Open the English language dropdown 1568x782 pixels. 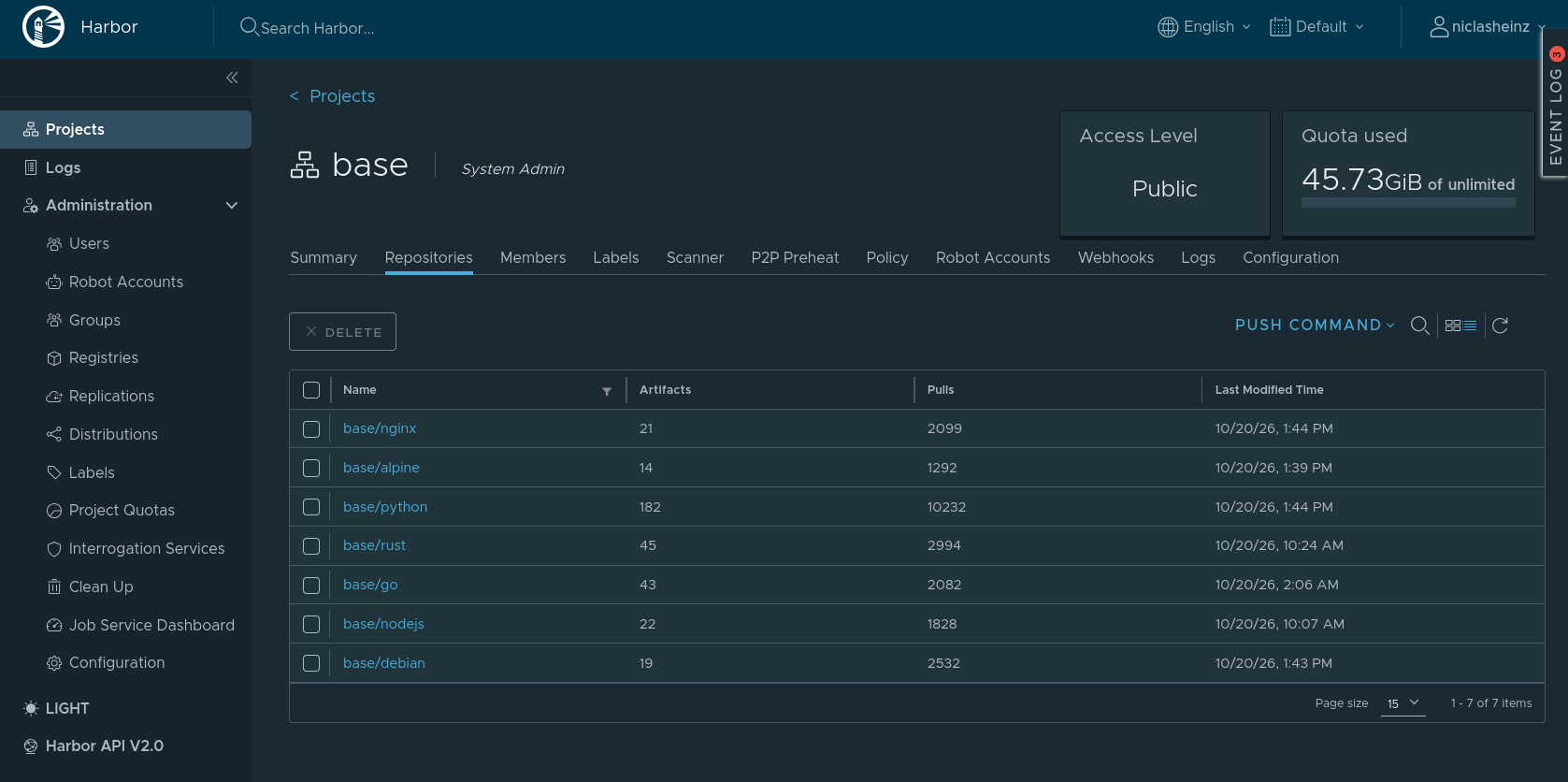[1204, 27]
